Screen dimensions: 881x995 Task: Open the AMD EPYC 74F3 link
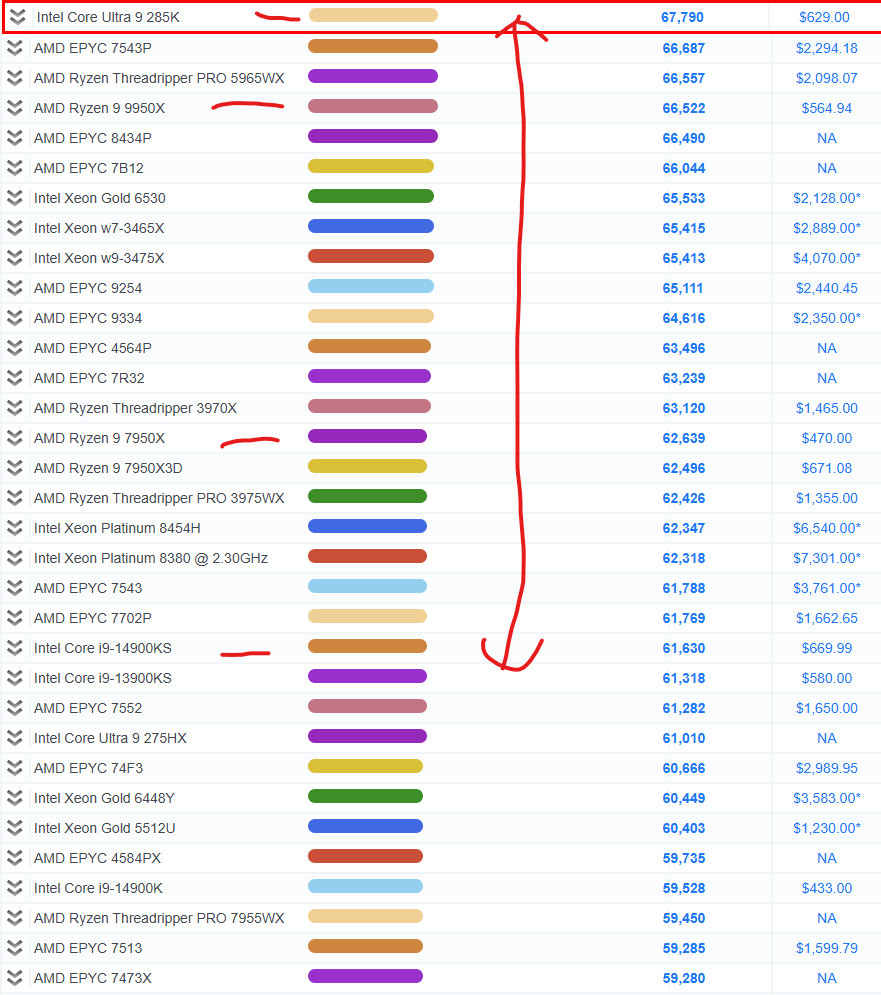point(88,768)
